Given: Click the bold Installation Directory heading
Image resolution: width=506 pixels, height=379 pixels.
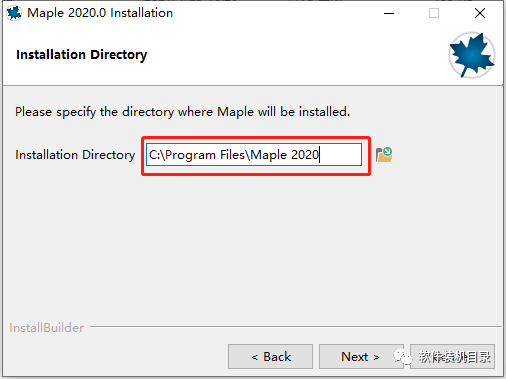Looking at the screenshot, I should pos(82,55).
